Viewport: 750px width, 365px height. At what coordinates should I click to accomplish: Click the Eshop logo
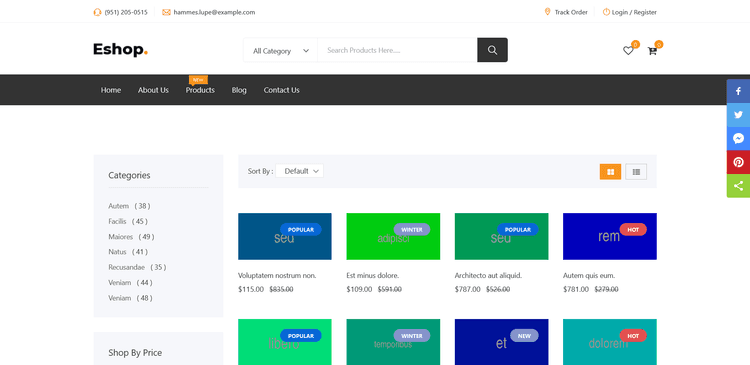(121, 49)
